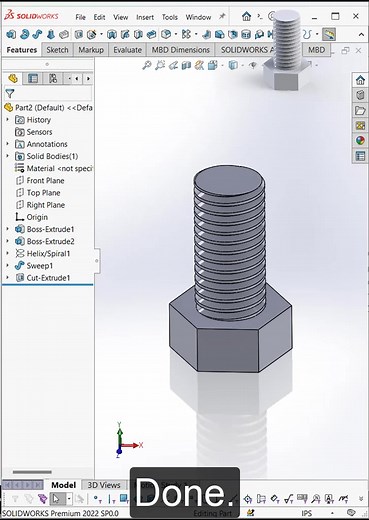
Task: Open Fillet dropdown arrow
Action: (x=176, y=34)
